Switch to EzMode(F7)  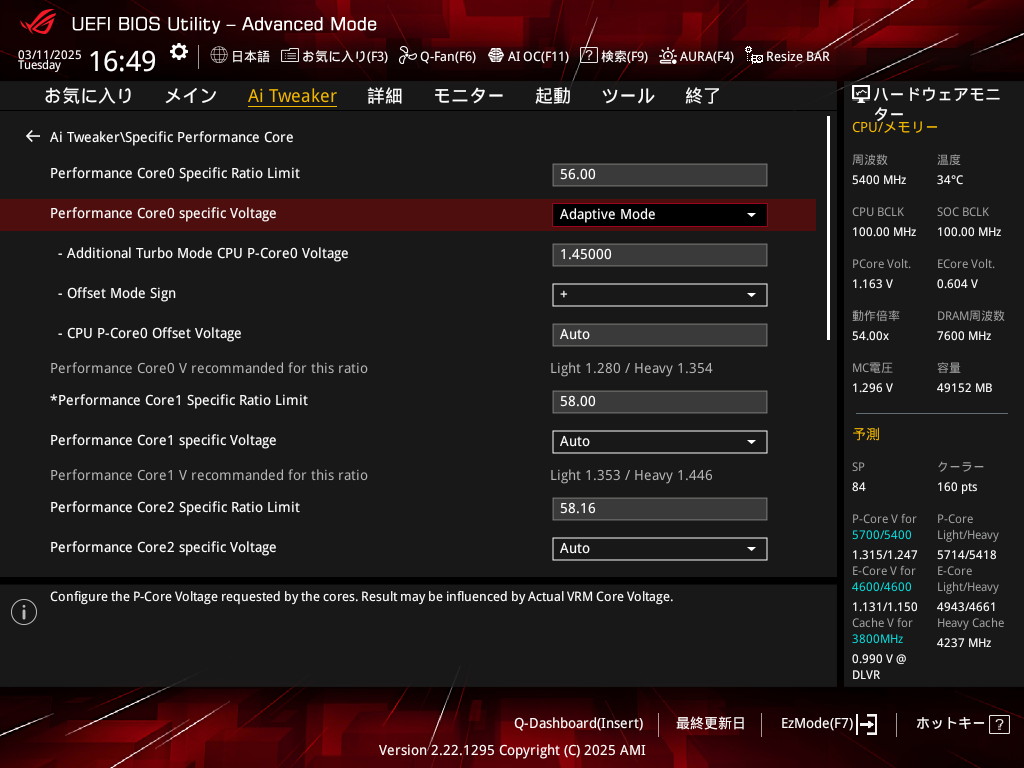point(817,724)
